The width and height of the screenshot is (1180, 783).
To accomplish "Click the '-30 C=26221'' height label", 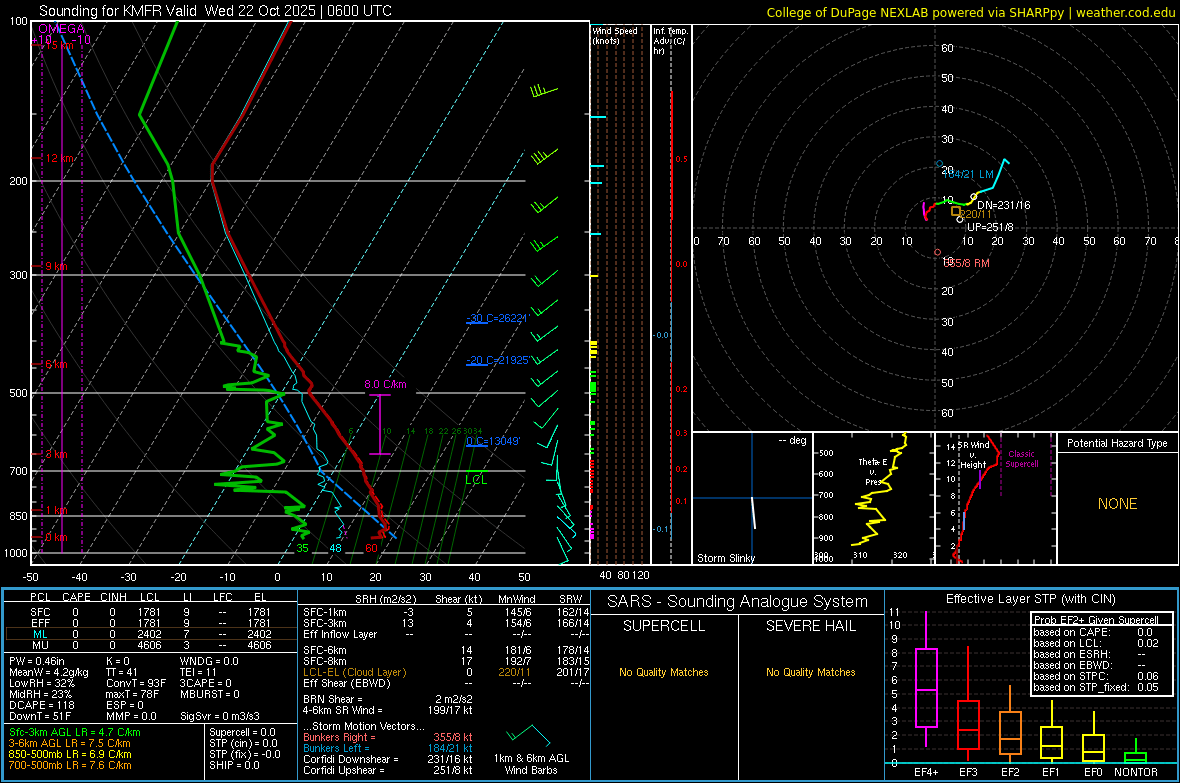I will [498, 318].
